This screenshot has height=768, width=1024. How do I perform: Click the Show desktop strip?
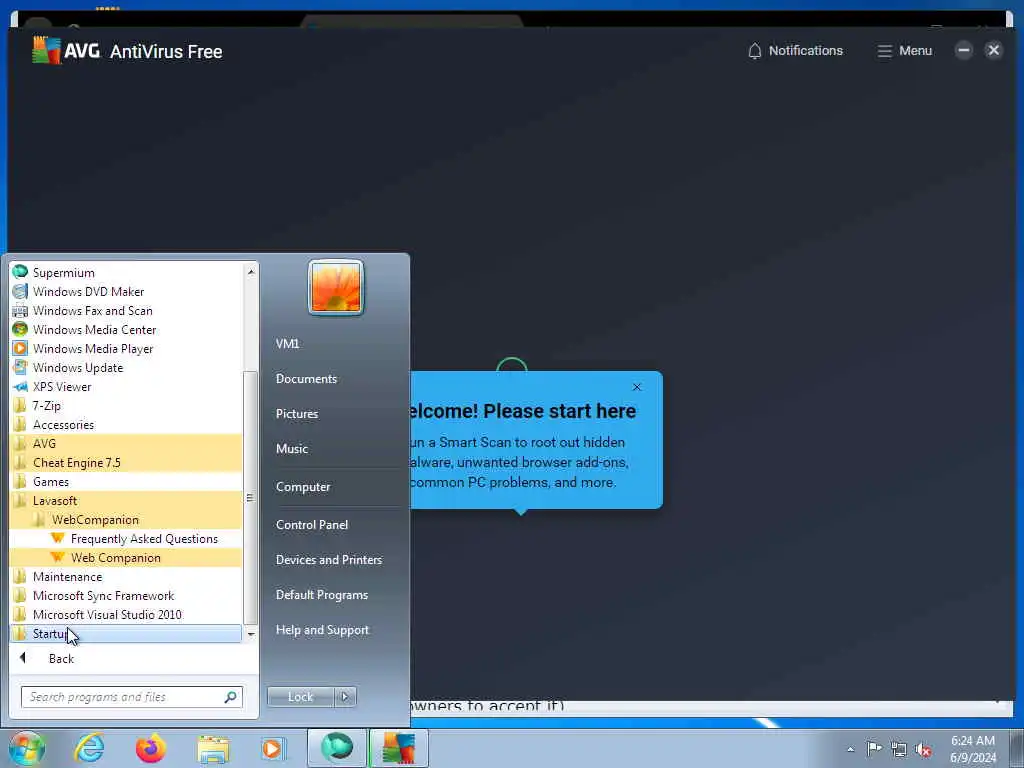click(1017, 748)
